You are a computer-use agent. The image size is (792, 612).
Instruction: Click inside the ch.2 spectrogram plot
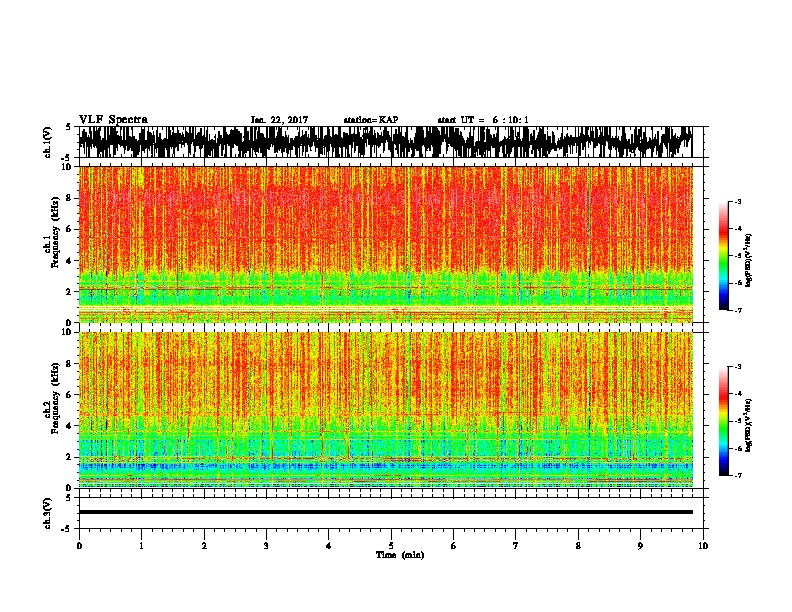[385, 410]
